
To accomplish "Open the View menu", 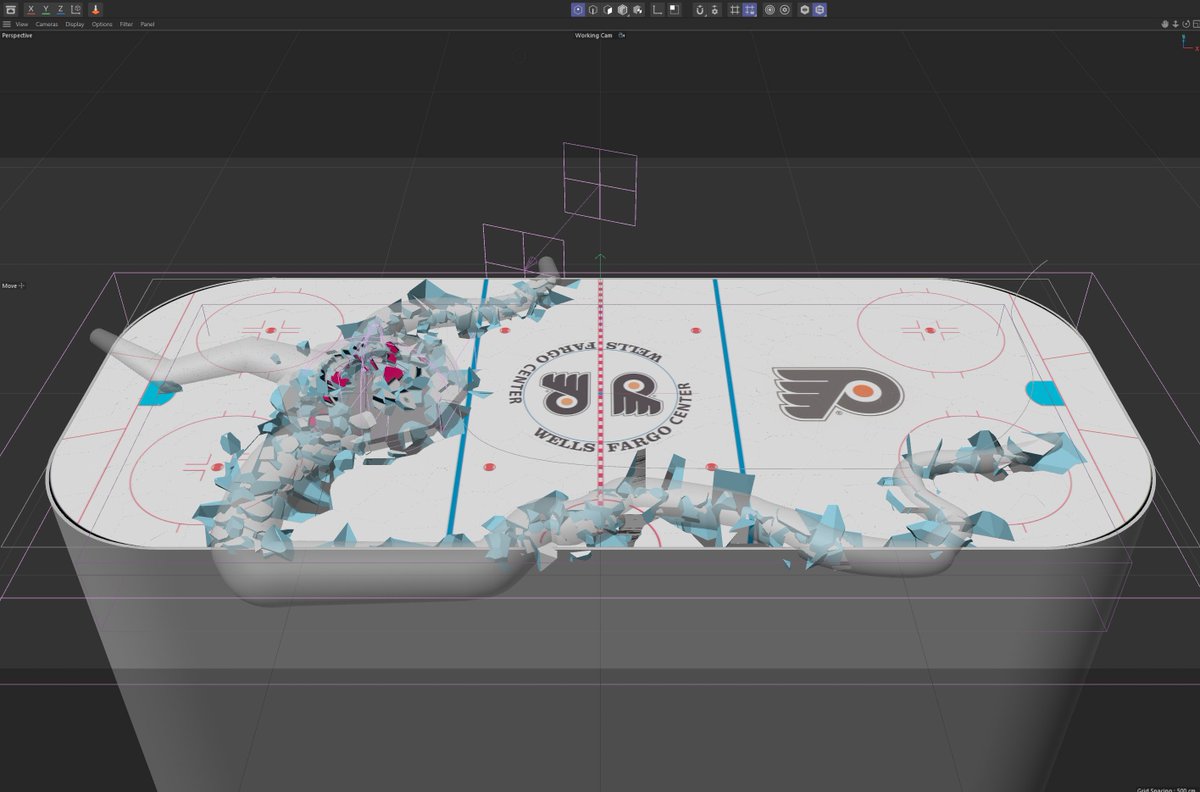I will click(x=21, y=24).
